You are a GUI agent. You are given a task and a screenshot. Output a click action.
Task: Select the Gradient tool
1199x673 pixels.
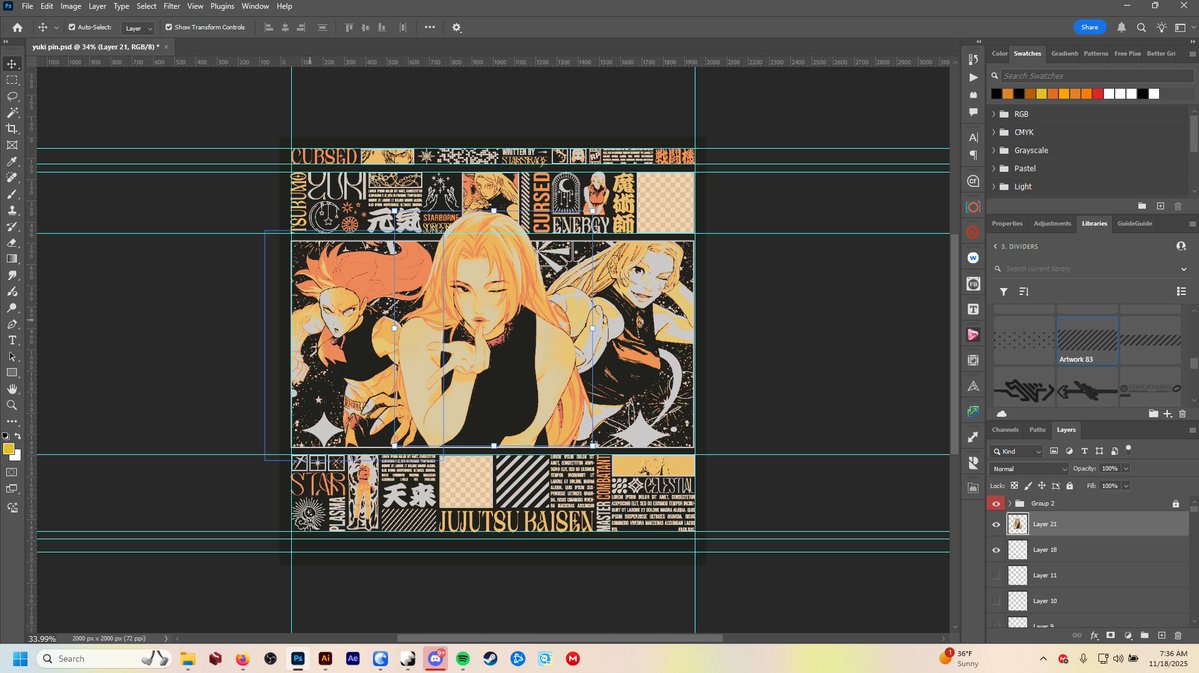click(x=12, y=258)
